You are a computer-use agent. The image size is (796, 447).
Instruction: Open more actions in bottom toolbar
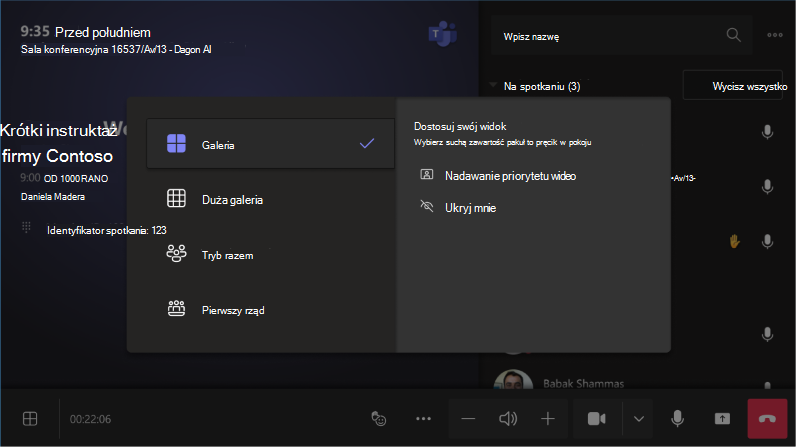tap(423, 419)
